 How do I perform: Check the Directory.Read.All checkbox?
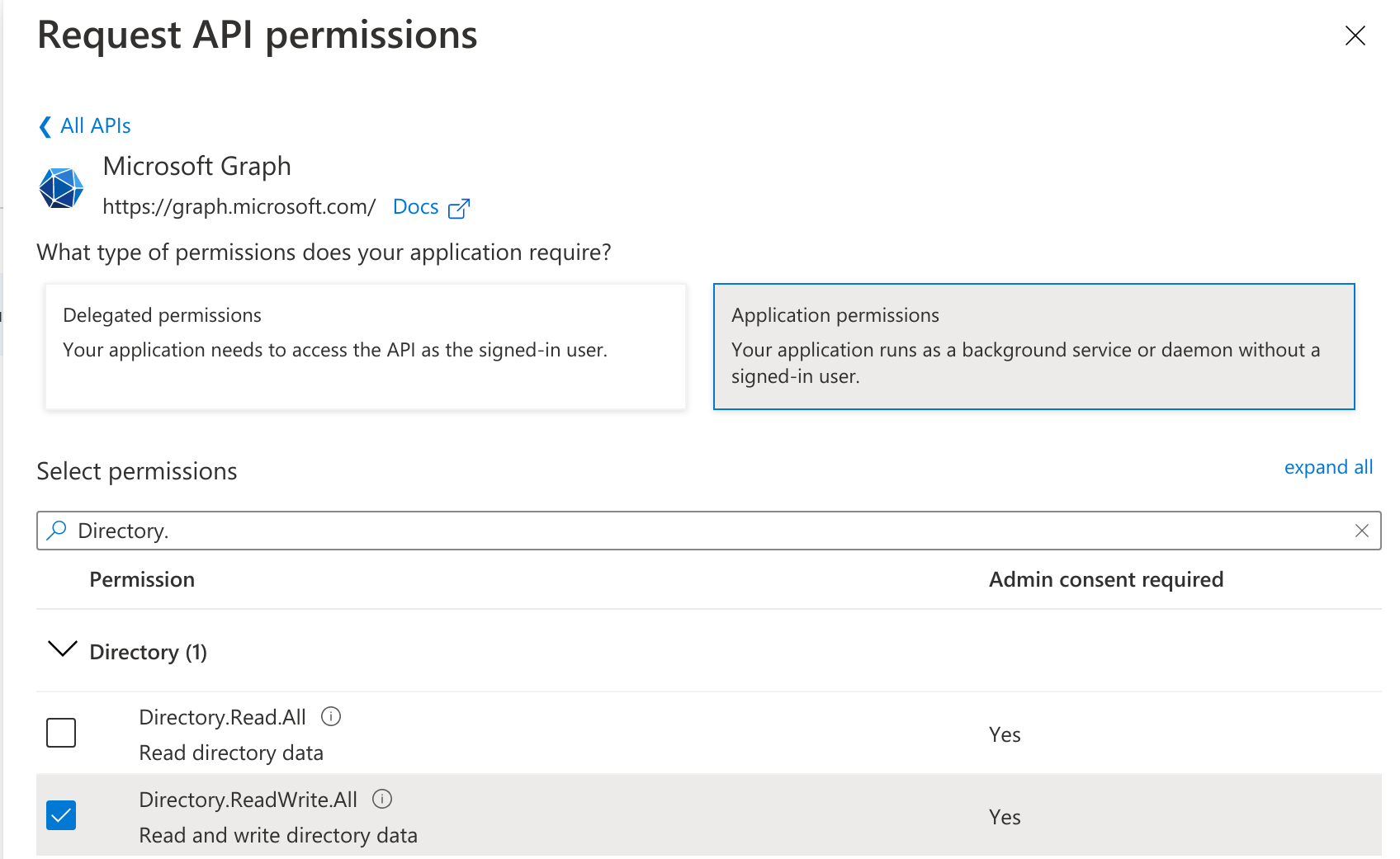(x=61, y=733)
